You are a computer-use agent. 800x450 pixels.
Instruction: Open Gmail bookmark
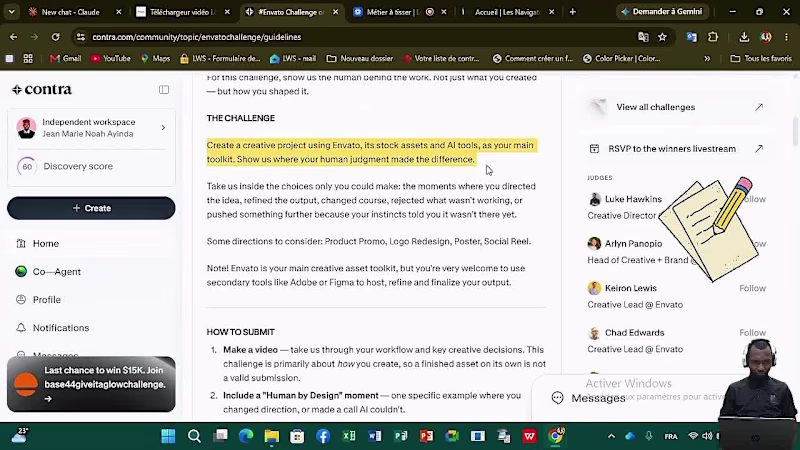point(66,59)
